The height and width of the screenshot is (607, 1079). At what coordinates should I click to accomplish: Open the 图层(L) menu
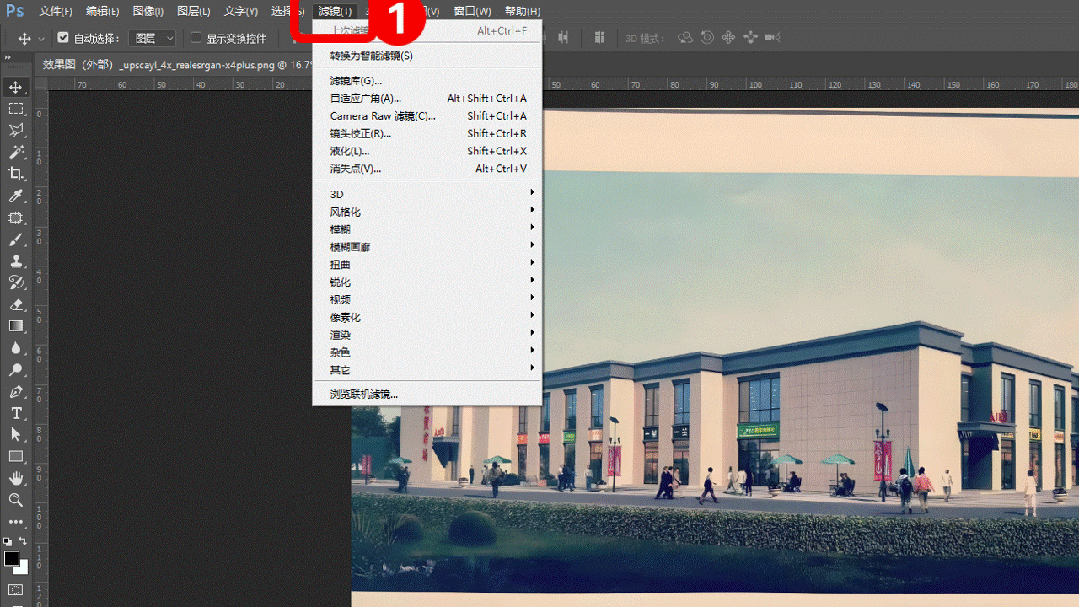(x=193, y=11)
